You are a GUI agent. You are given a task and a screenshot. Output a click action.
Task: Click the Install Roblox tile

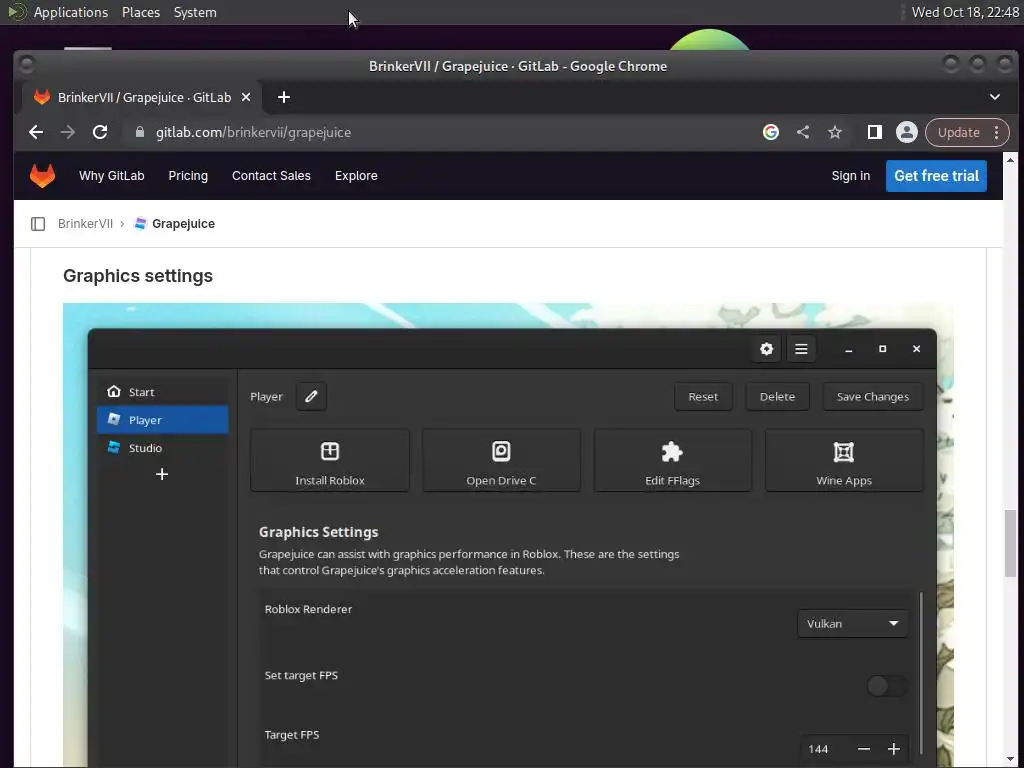(330, 460)
